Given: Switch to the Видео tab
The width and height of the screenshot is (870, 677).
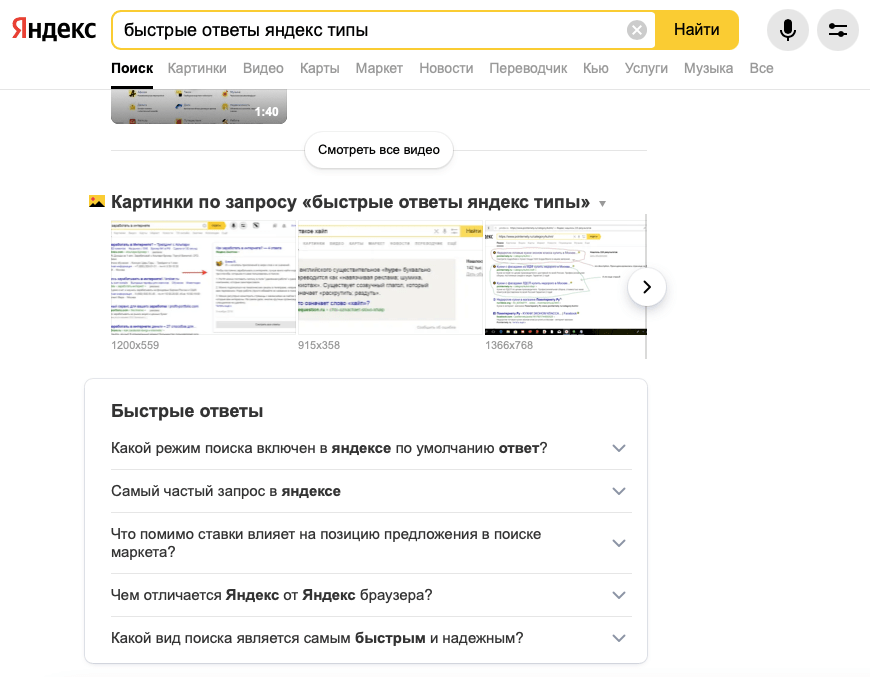Looking at the screenshot, I should [263, 68].
